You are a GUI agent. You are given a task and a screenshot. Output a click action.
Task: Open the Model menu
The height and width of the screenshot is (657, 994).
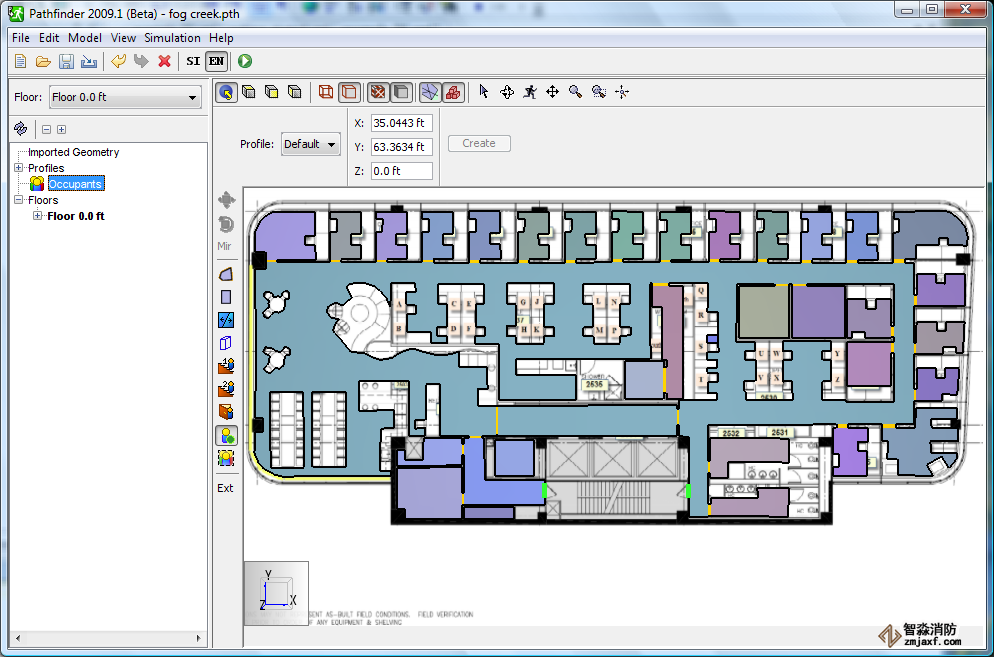pos(85,38)
